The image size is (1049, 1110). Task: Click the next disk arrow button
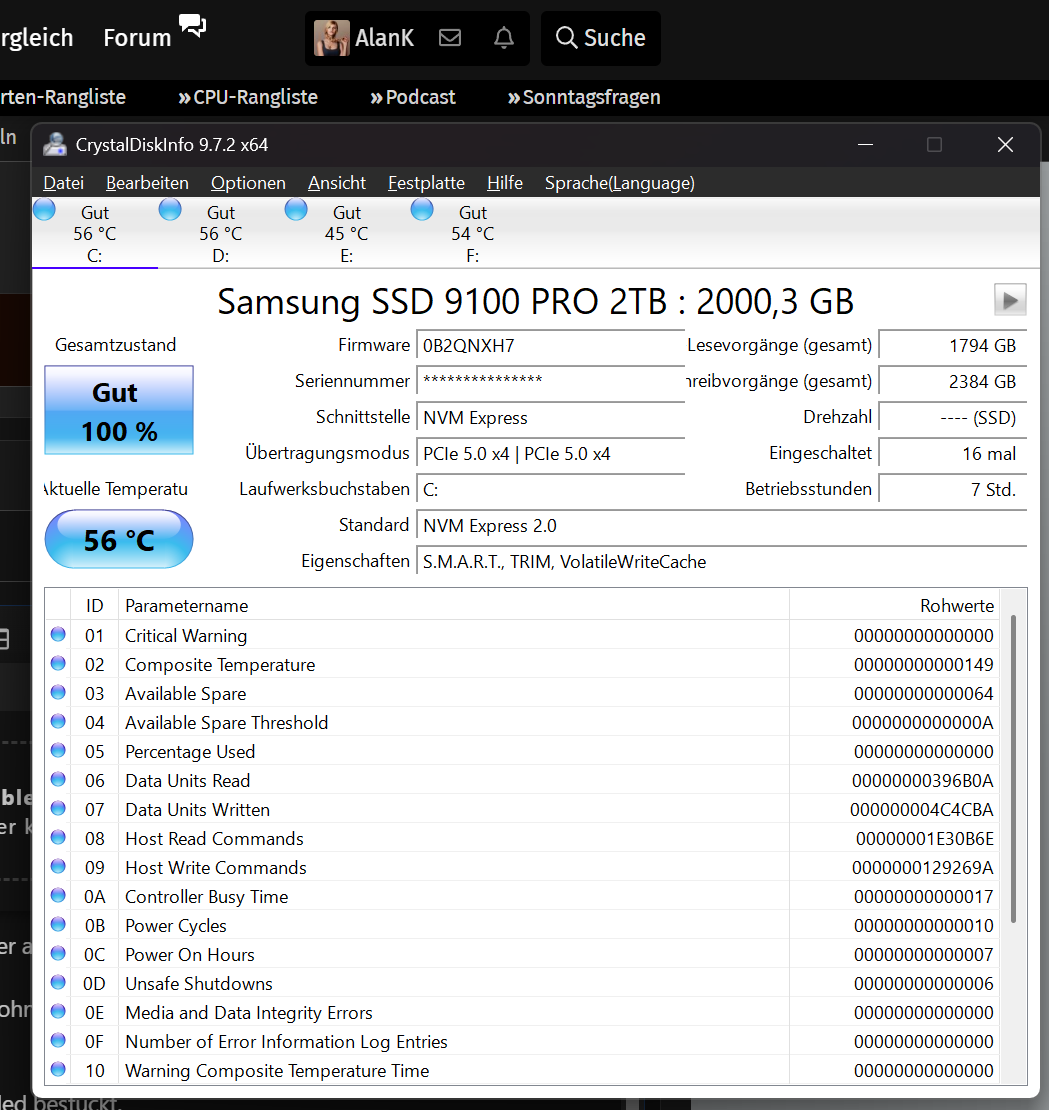pos(1010,300)
